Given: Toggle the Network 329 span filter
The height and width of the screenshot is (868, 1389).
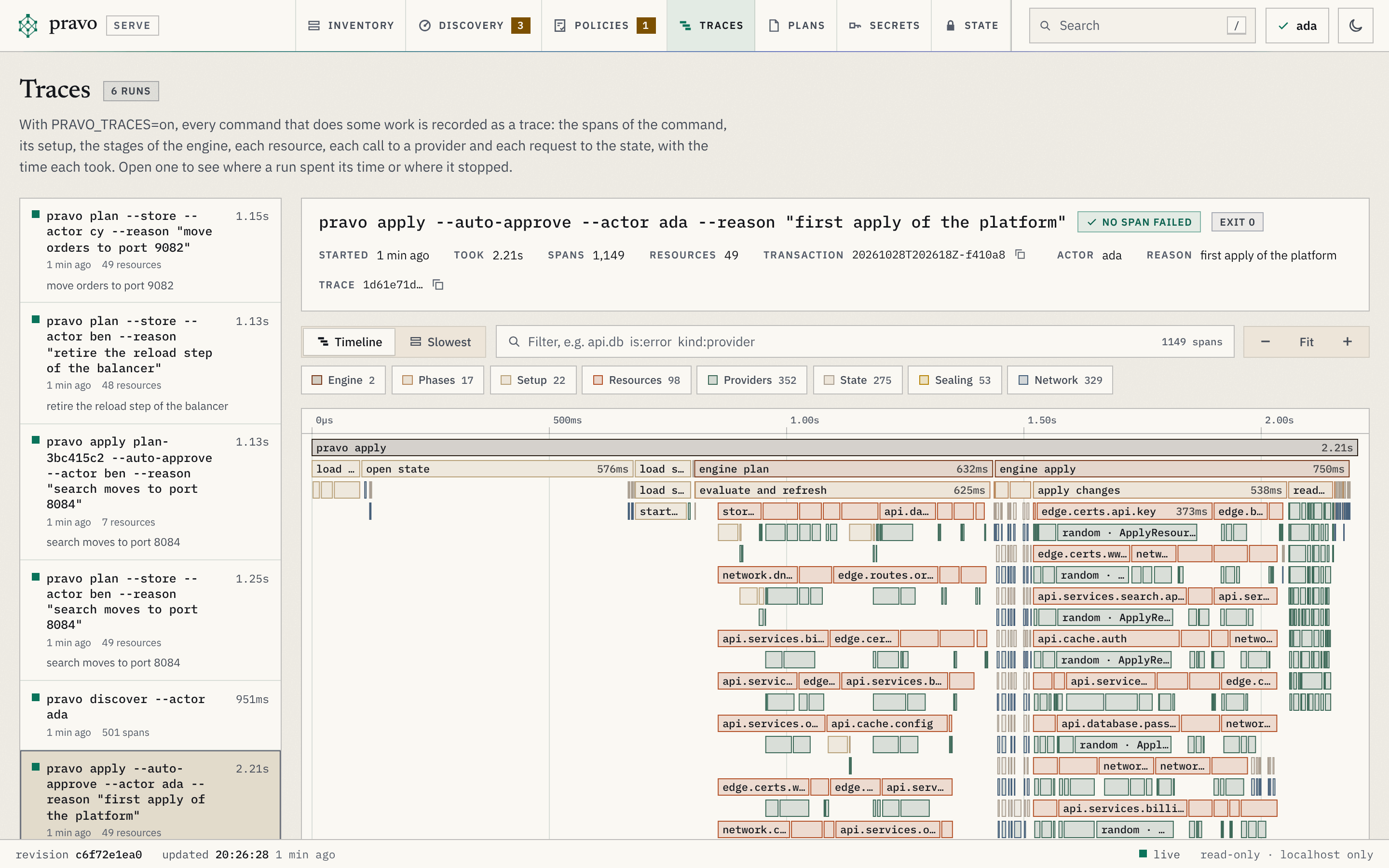Looking at the screenshot, I should (x=1060, y=380).
